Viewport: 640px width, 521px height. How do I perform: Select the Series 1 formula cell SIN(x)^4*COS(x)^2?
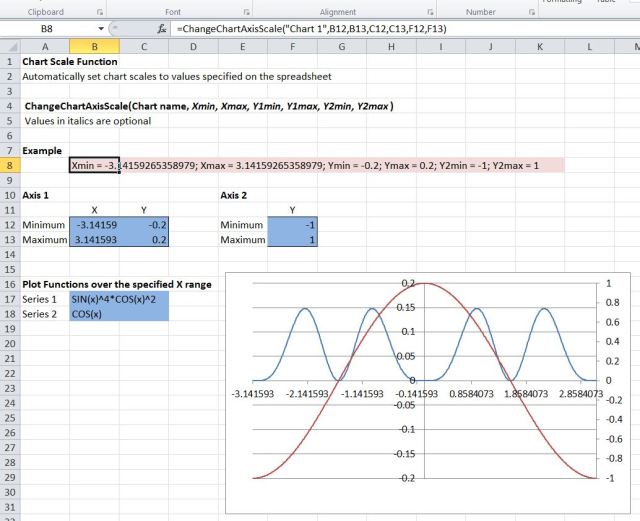tap(119, 299)
